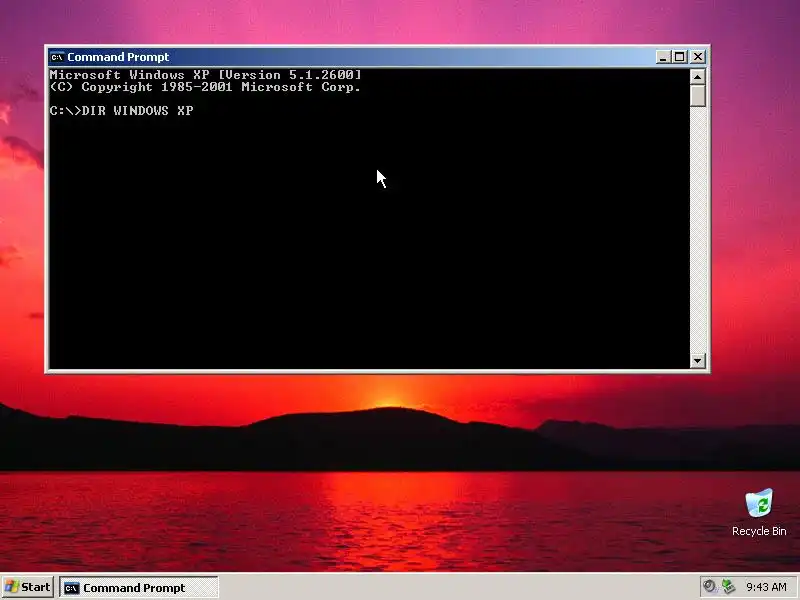Click the first system tray icon
This screenshot has height=600, width=800.
pos(709,587)
